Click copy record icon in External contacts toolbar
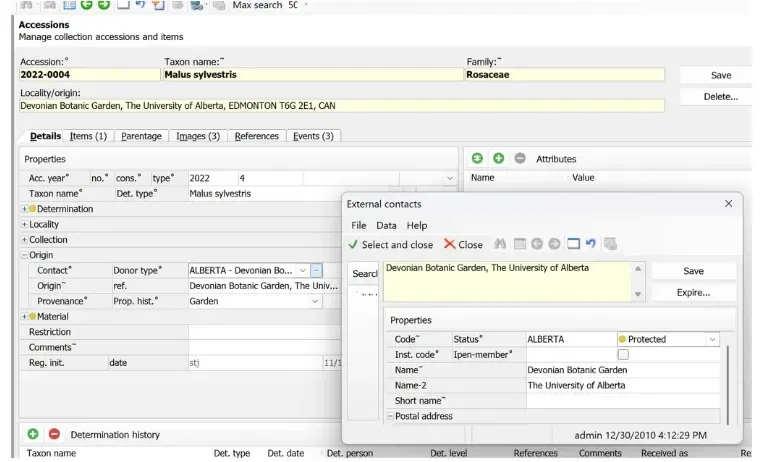 610,244
